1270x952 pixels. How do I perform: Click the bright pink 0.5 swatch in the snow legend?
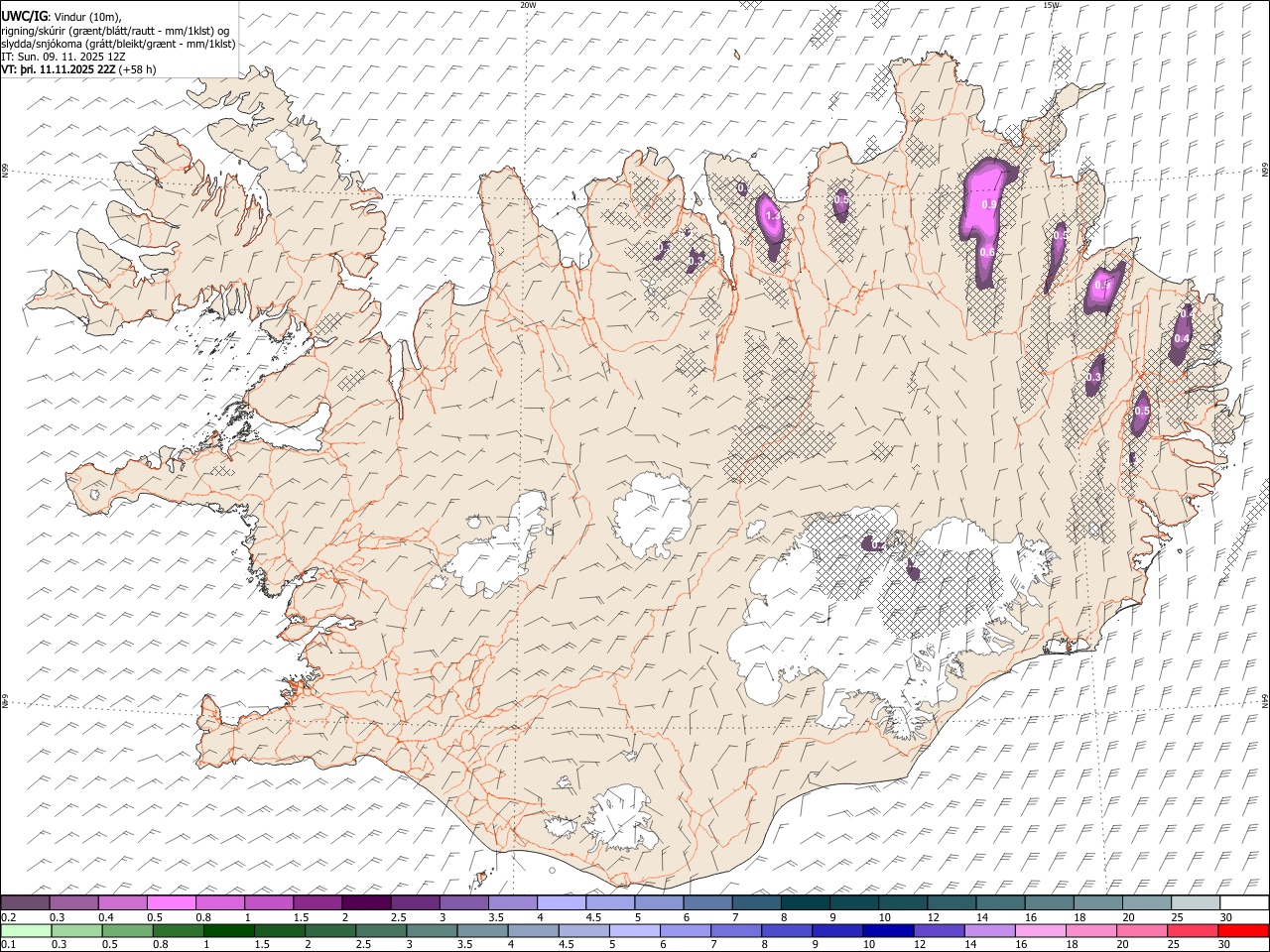pyautogui.click(x=171, y=903)
